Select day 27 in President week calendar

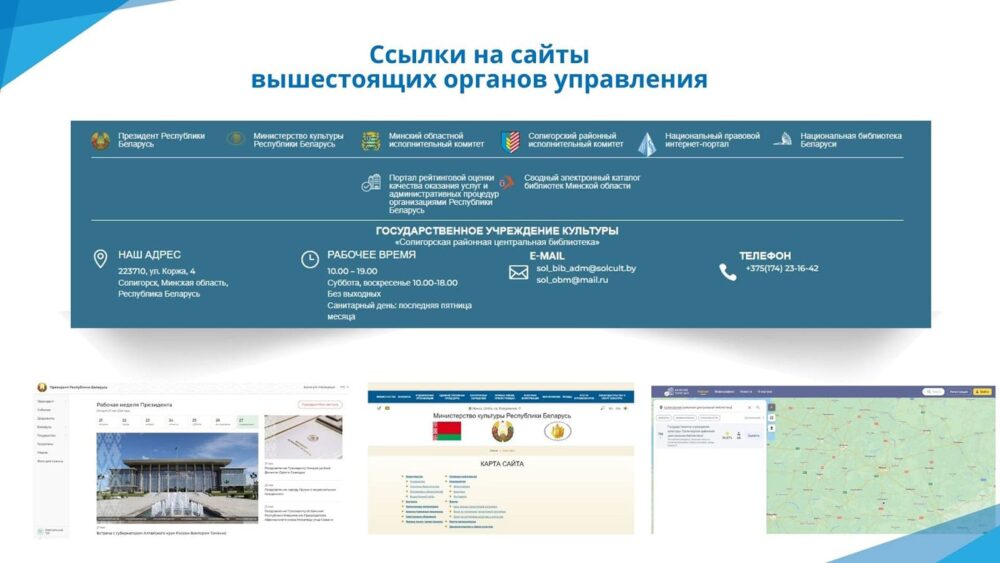tap(247, 421)
